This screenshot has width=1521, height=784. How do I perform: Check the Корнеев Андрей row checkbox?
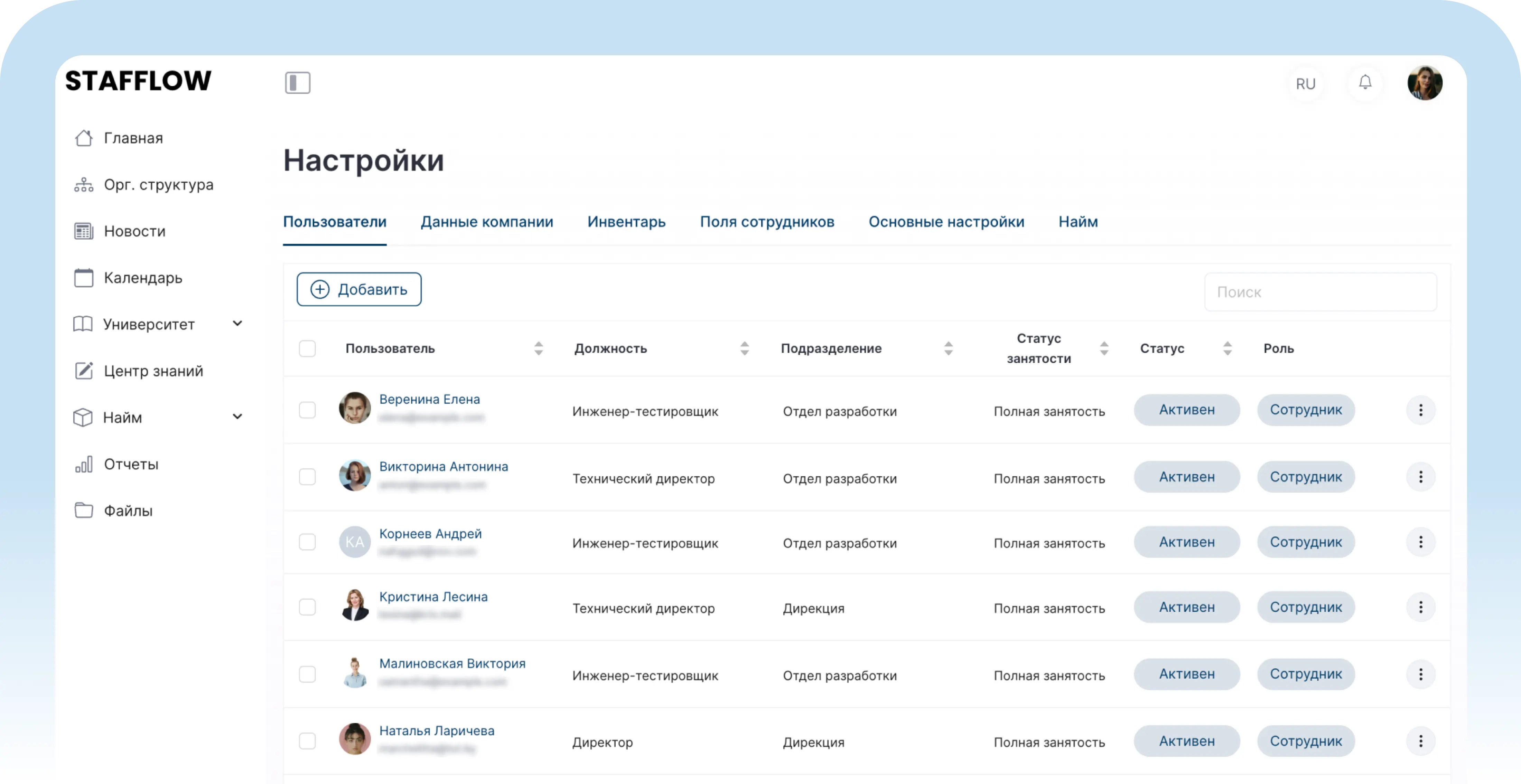pos(307,542)
